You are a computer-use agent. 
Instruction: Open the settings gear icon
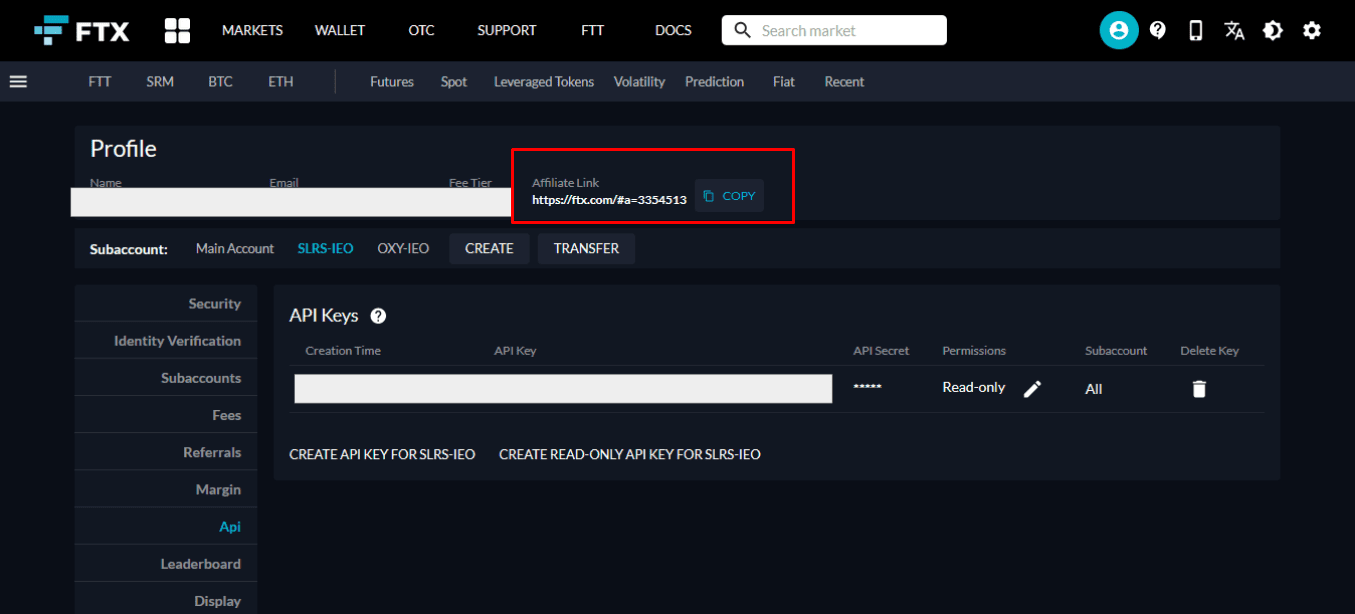(1312, 30)
